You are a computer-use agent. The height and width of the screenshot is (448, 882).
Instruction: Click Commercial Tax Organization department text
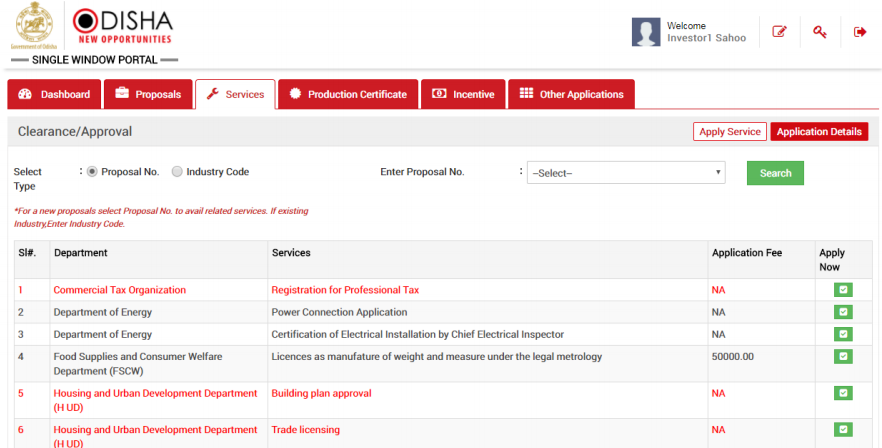click(120, 290)
